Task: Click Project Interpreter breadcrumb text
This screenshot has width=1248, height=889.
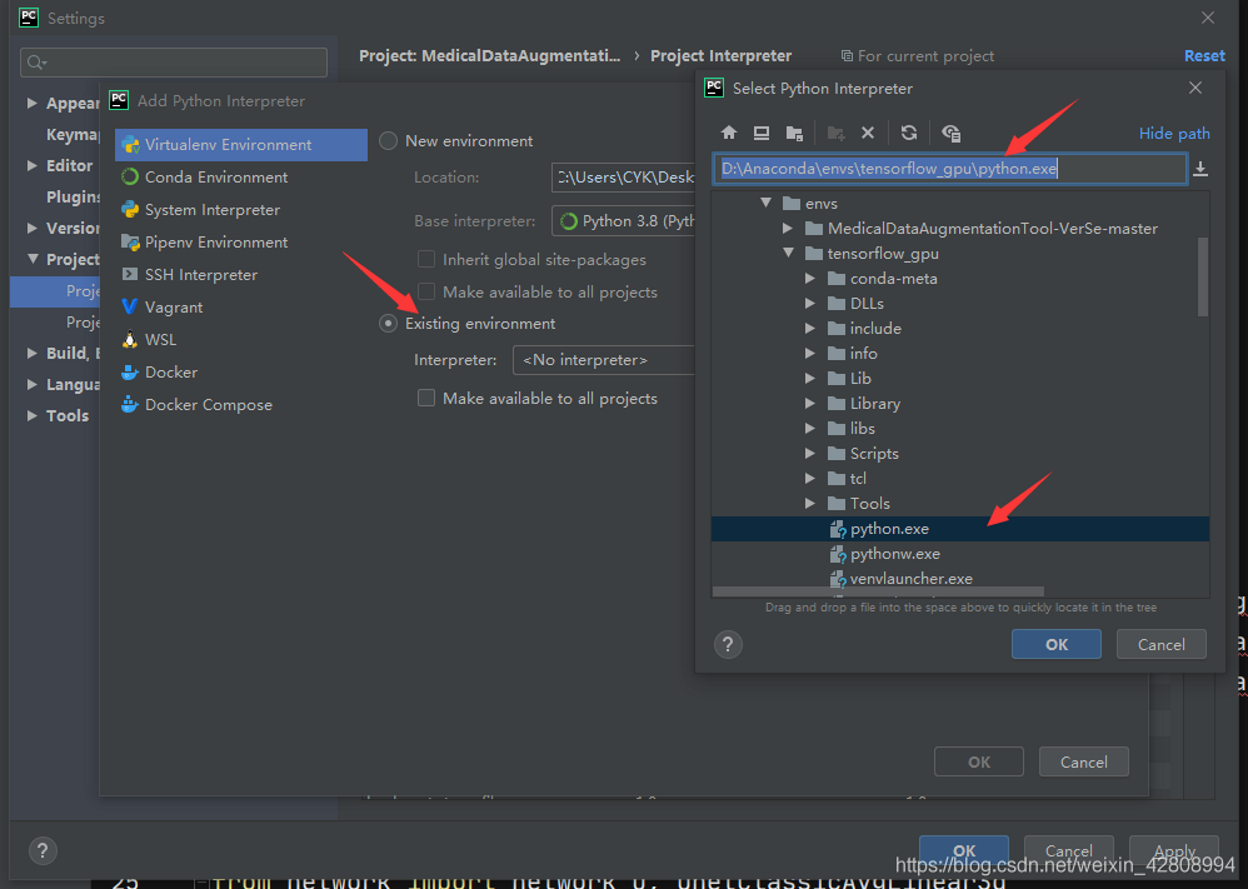Action: pos(721,56)
